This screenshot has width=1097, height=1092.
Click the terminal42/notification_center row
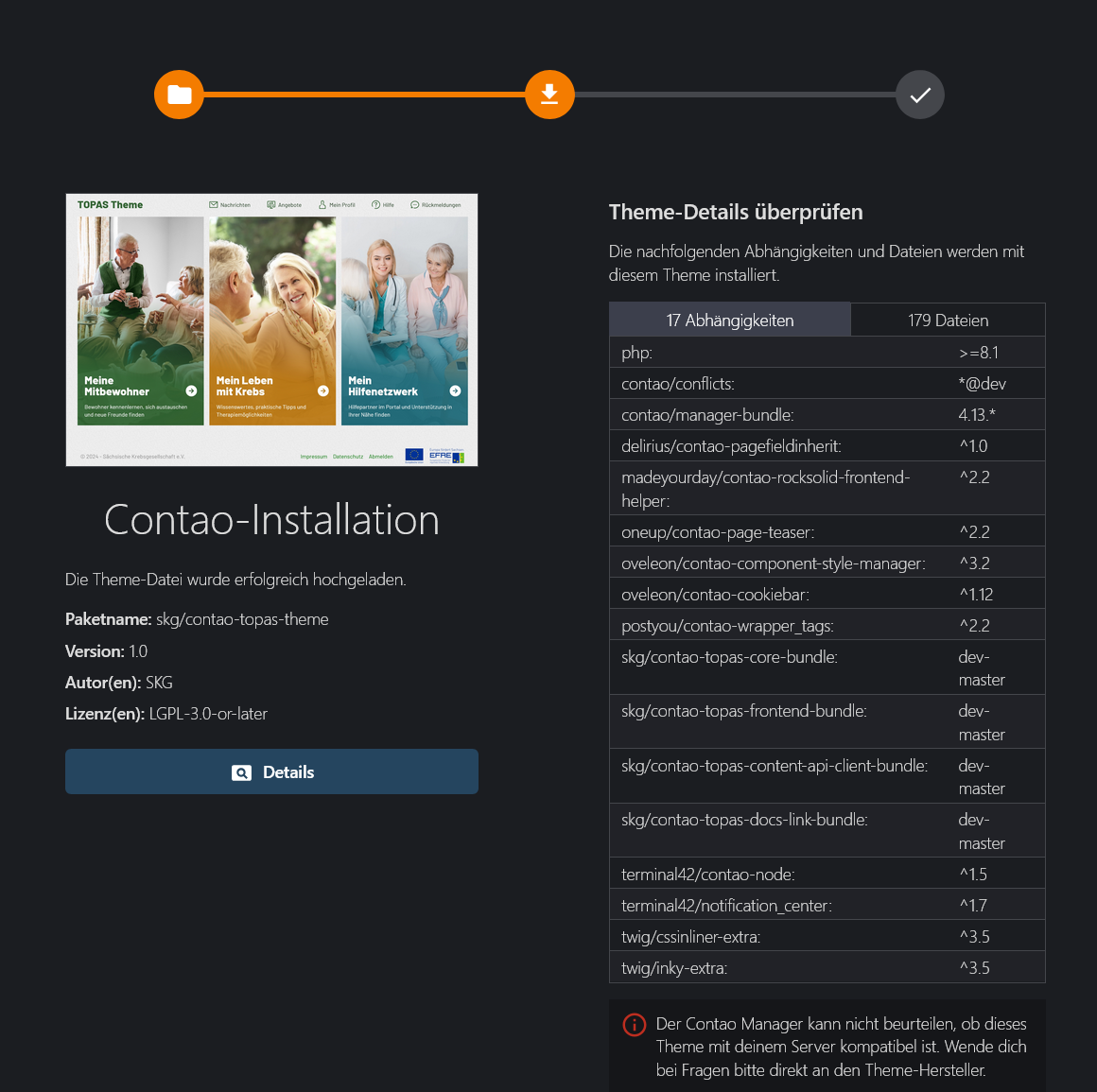coord(827,905)
